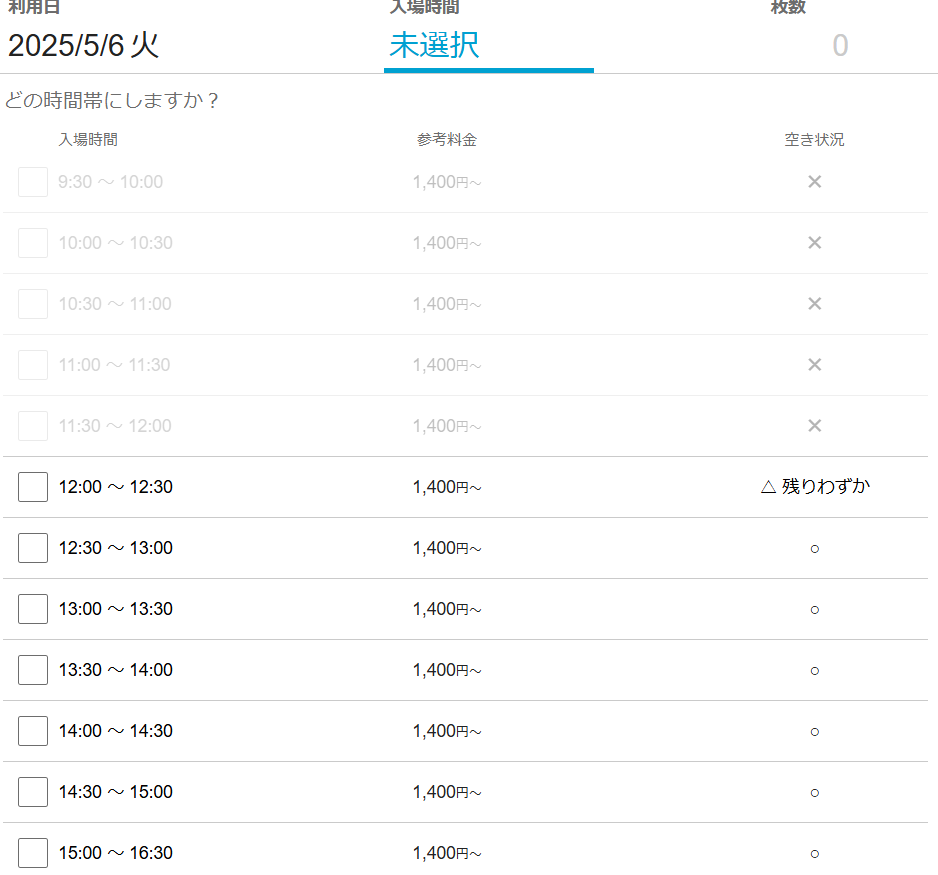
Task: Click the 10:30 ~ 11:00 greyed time label
Action: (115, 304)
